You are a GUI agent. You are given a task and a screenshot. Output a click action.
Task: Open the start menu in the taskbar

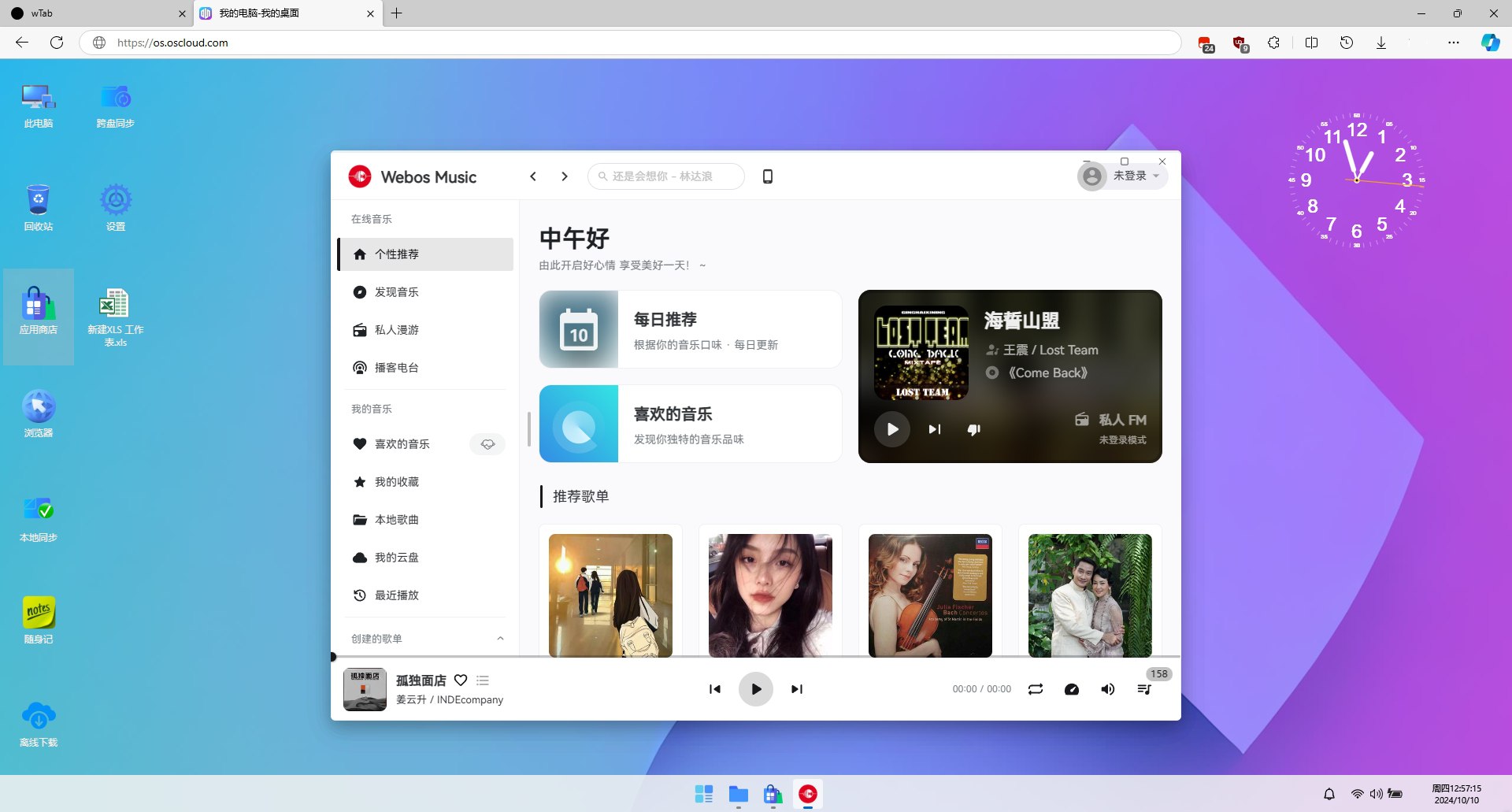coord(704,794)
